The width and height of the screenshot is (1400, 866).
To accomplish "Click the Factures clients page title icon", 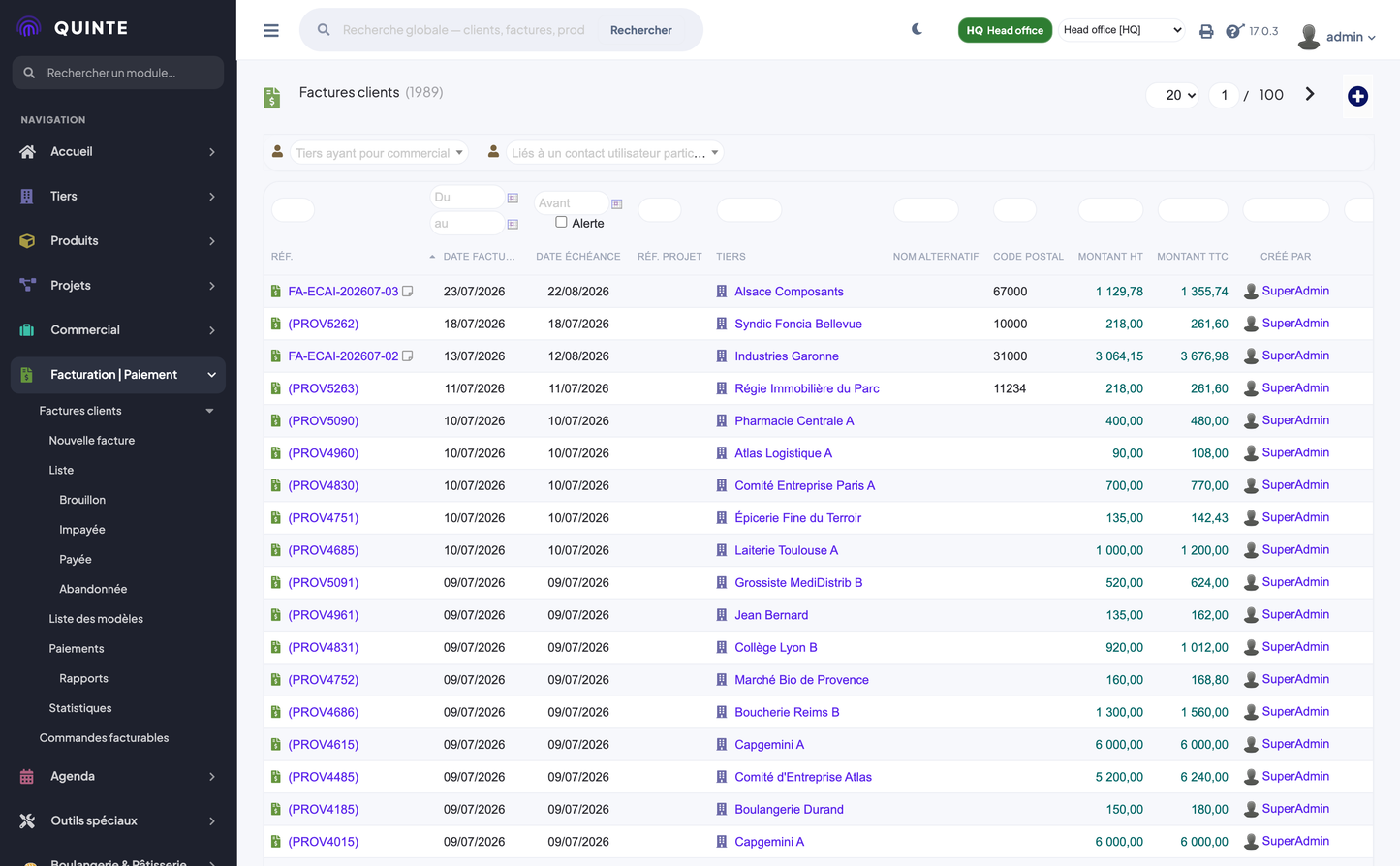I will click(272, 97).
